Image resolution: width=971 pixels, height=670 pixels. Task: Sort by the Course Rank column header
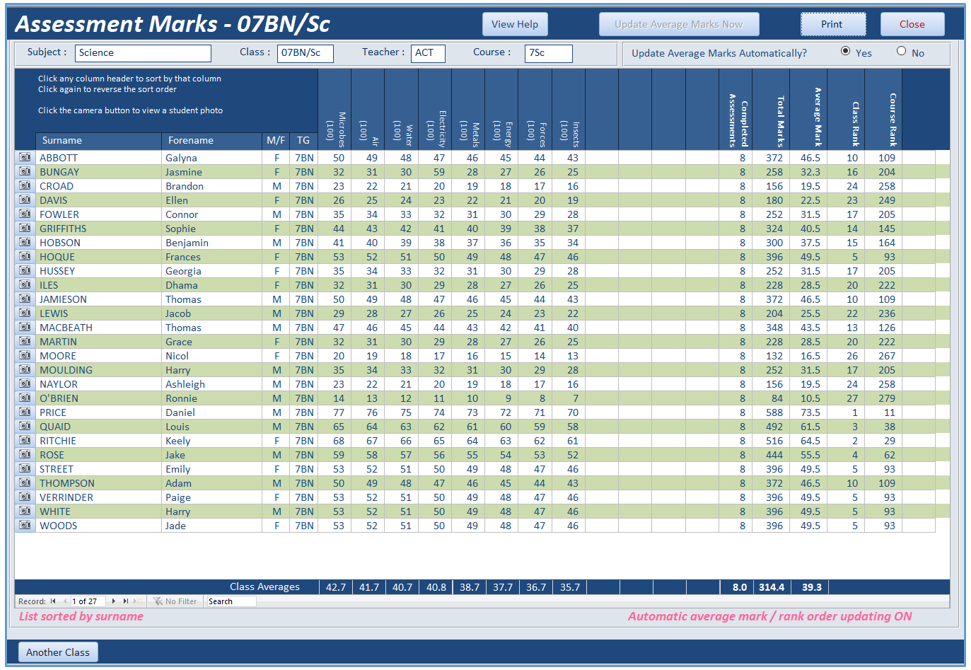click(883, 110)
